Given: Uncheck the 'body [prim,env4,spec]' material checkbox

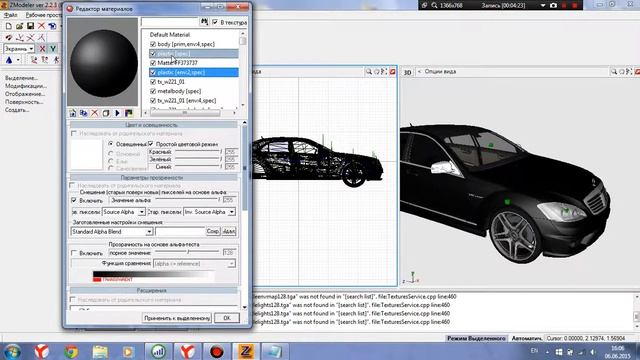Looking at the screenshot, I should pos(153,44).
